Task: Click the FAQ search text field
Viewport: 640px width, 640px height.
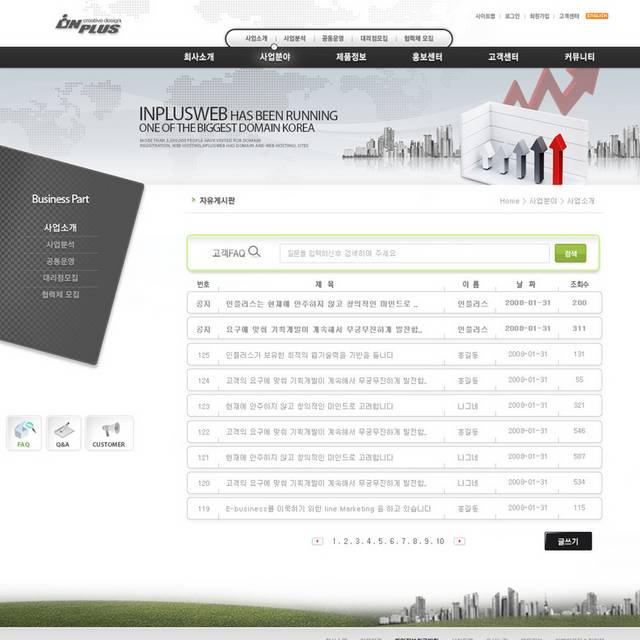Action: tap(414, 253)
